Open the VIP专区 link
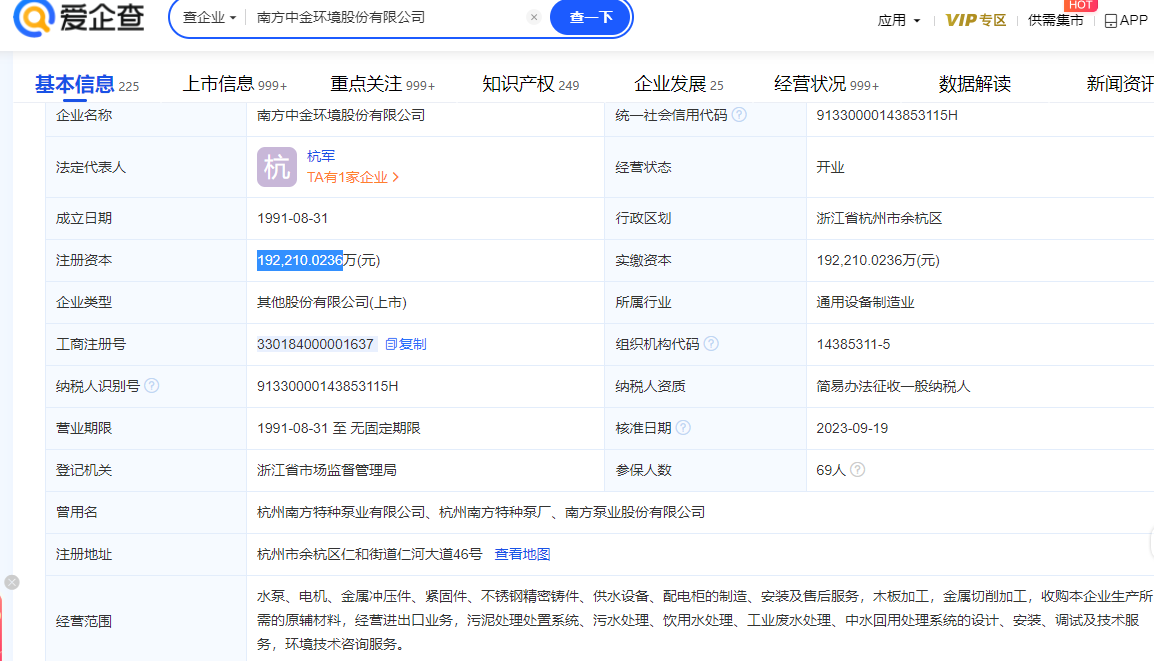The image size is (1154, 661). [x=976, y=21]
